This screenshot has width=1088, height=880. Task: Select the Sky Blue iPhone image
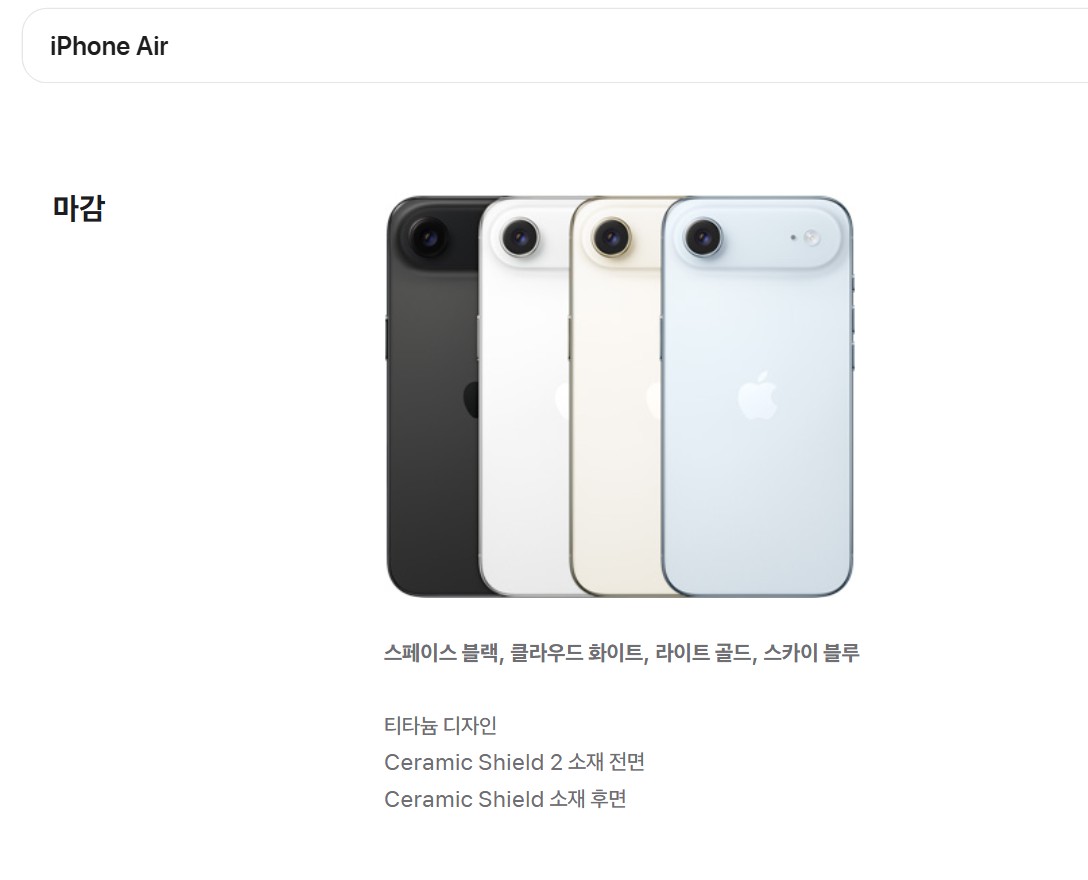[x=757, y=396]
